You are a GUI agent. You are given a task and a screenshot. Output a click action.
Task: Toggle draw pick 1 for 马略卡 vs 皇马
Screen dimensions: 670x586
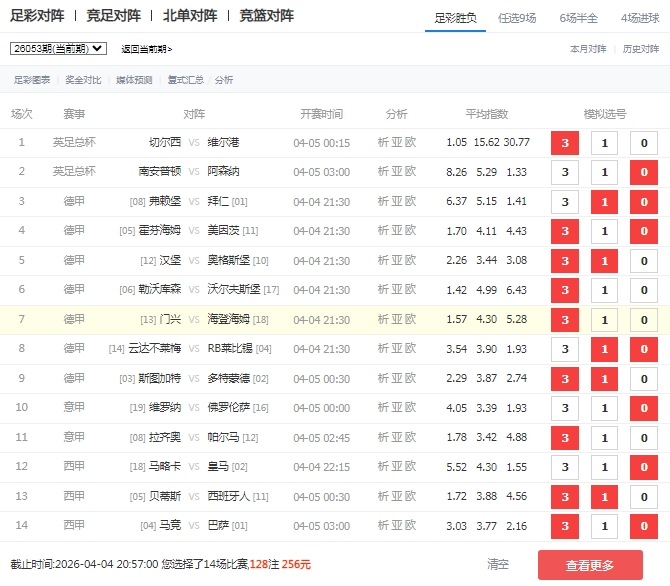(604, 467)
